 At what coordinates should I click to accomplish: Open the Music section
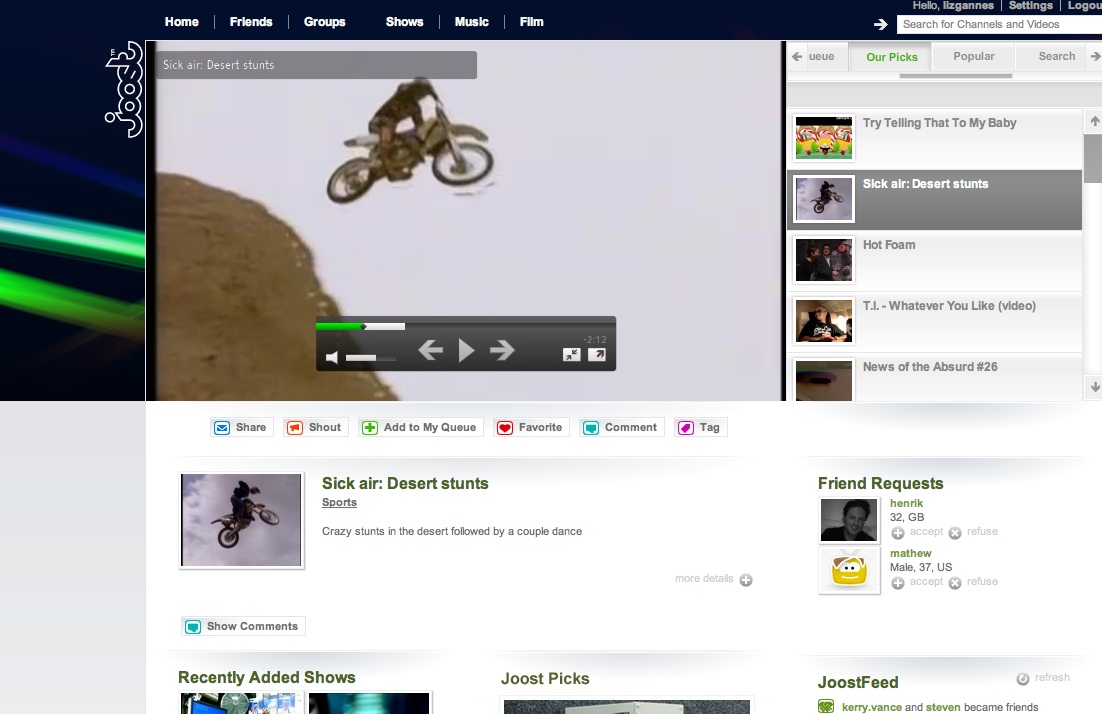(x=472, y=22)
